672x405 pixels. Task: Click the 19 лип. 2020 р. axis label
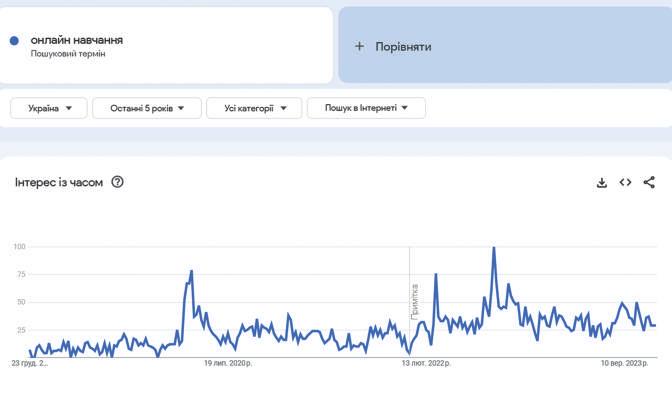228,364
